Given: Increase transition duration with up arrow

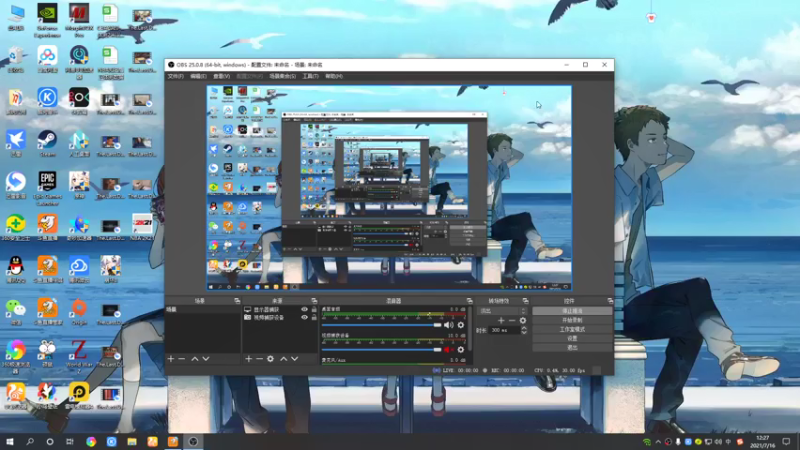Looking at the screenshot, I should point(523,328).
